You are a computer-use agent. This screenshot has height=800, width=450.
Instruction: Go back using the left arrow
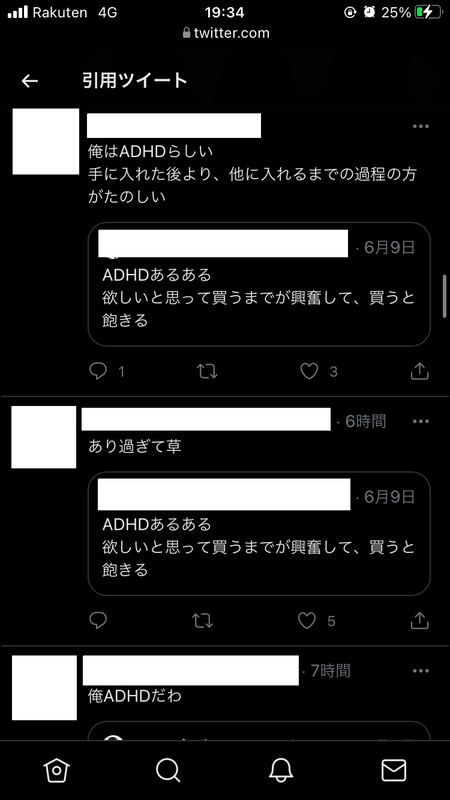pyautogui.click(x=30, y=81)
